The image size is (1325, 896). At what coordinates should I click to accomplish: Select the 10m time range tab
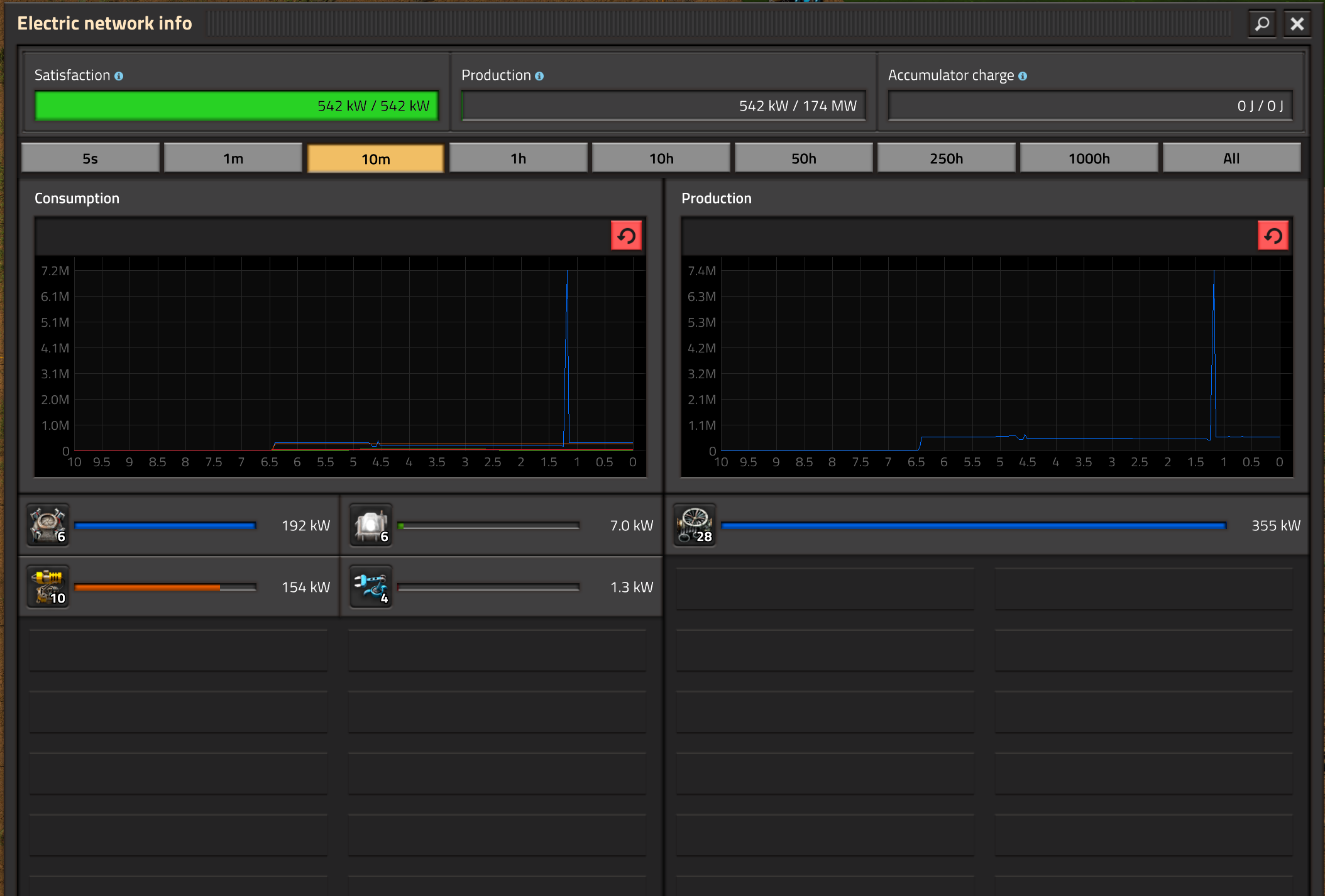coord(376,158)
